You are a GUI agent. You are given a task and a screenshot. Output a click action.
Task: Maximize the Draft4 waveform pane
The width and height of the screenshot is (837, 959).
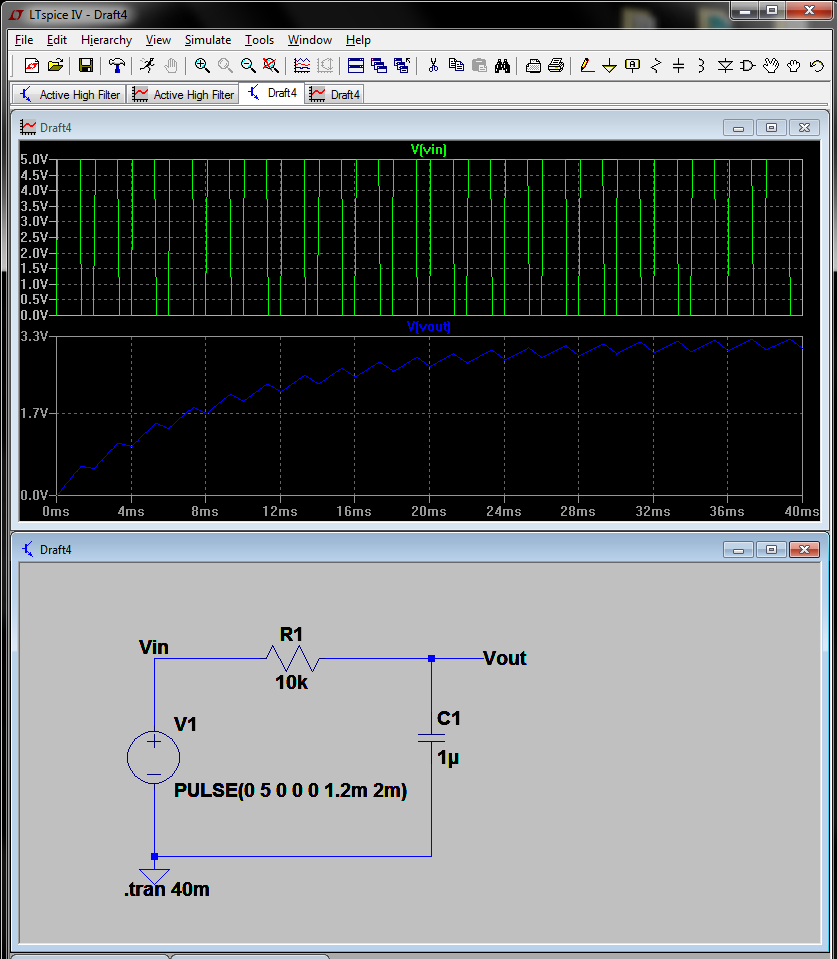point(771,127)
